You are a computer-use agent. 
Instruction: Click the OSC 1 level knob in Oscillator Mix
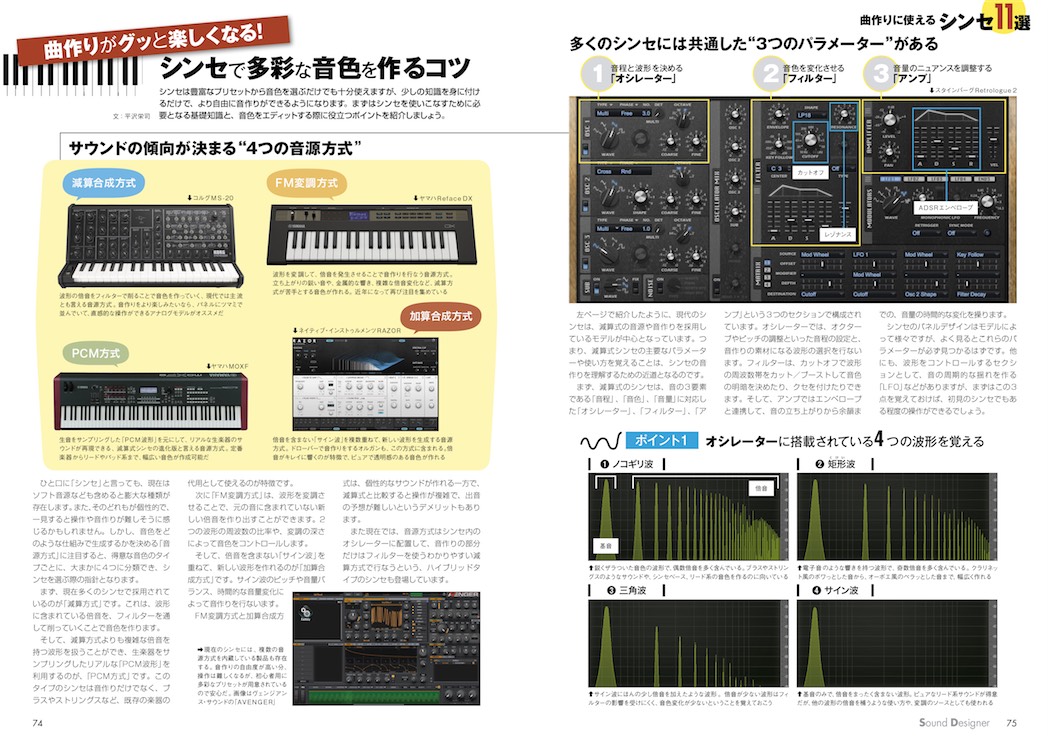click(735, 114)
